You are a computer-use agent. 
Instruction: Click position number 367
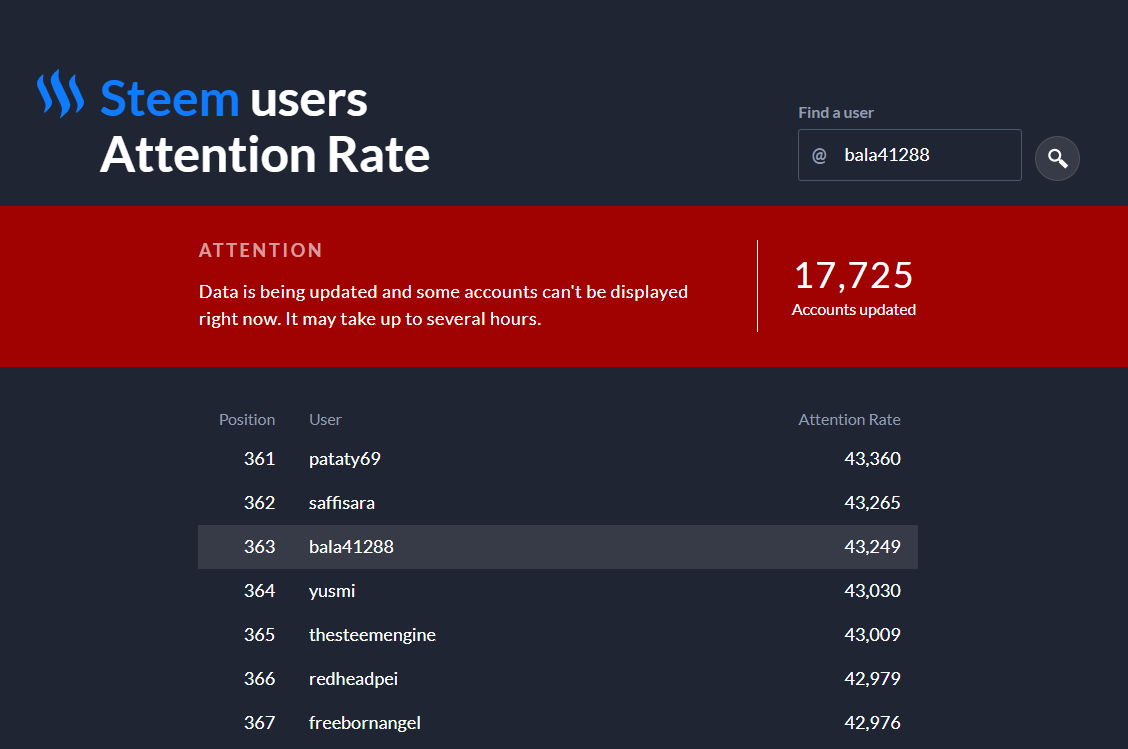260,722
